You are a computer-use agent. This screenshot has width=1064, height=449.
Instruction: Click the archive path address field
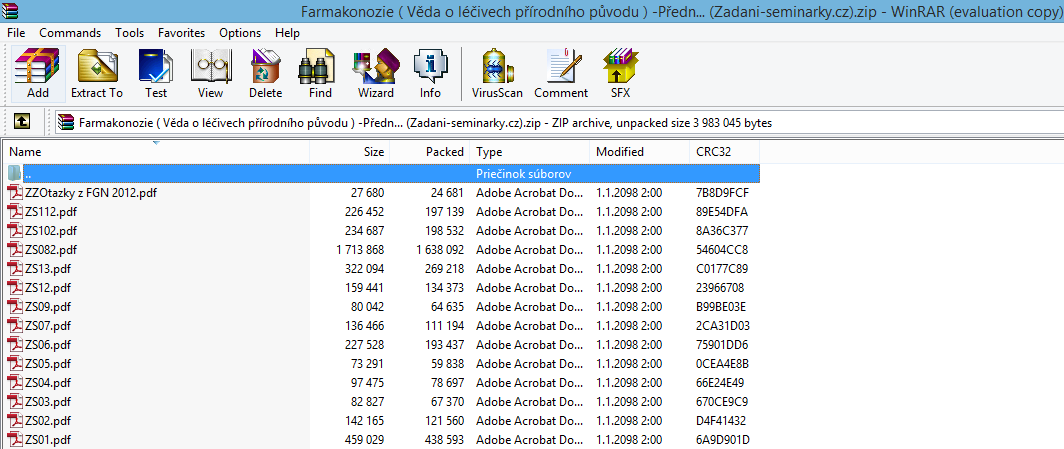tap(558, 123)
